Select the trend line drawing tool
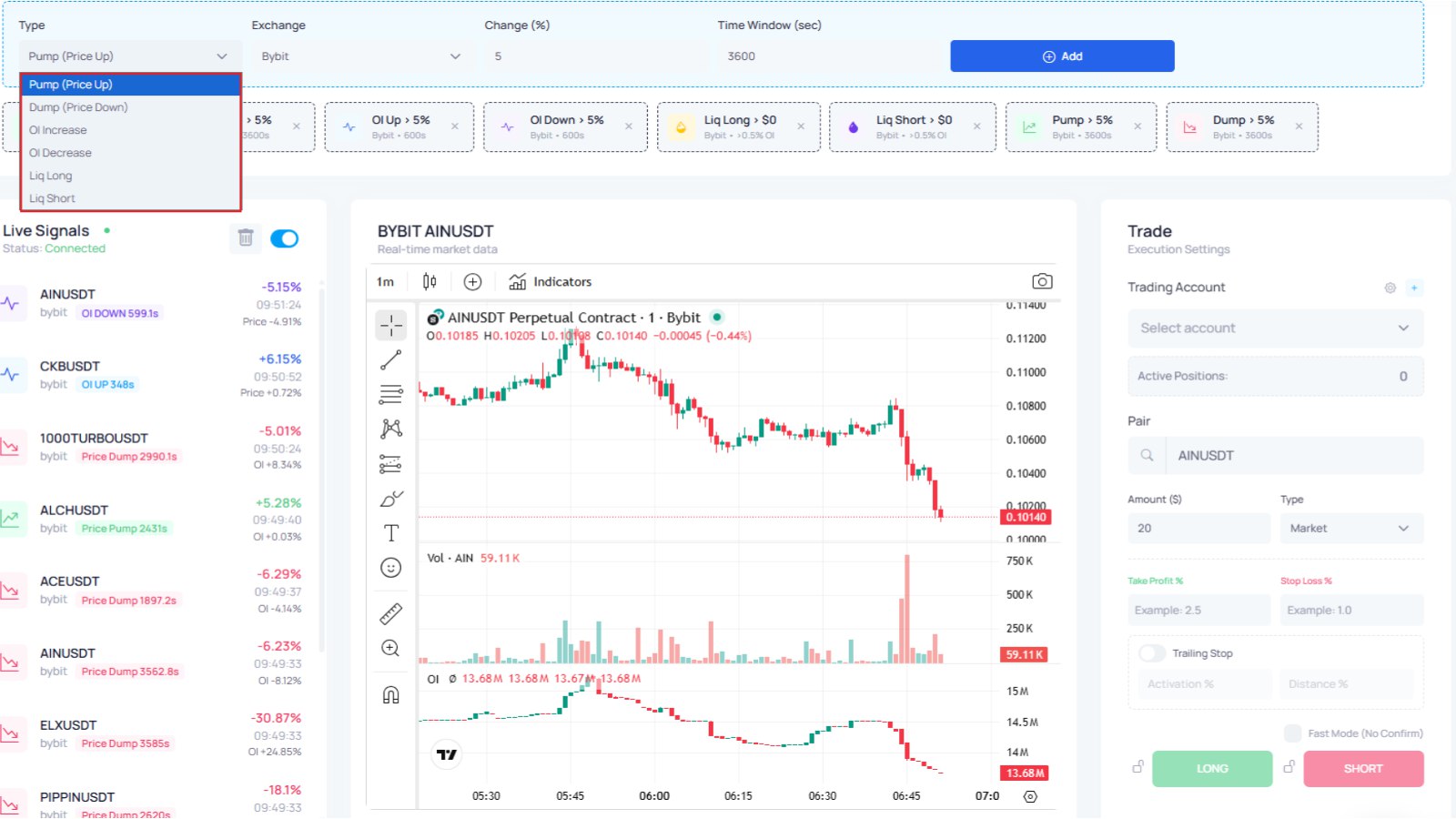The height and width of the screenshot is (819, 1456). click(x=390, y=360)
